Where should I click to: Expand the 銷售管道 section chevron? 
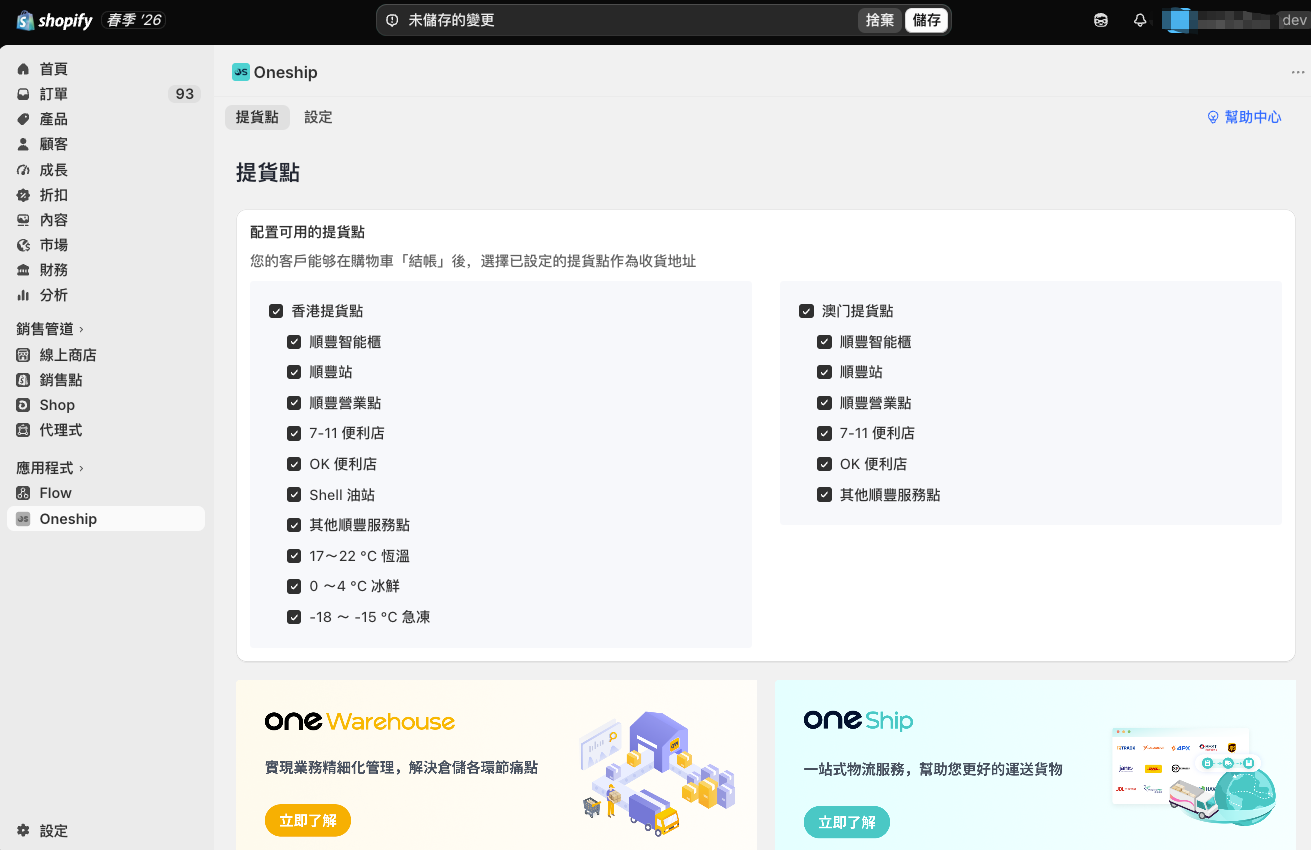pos(81,329)
